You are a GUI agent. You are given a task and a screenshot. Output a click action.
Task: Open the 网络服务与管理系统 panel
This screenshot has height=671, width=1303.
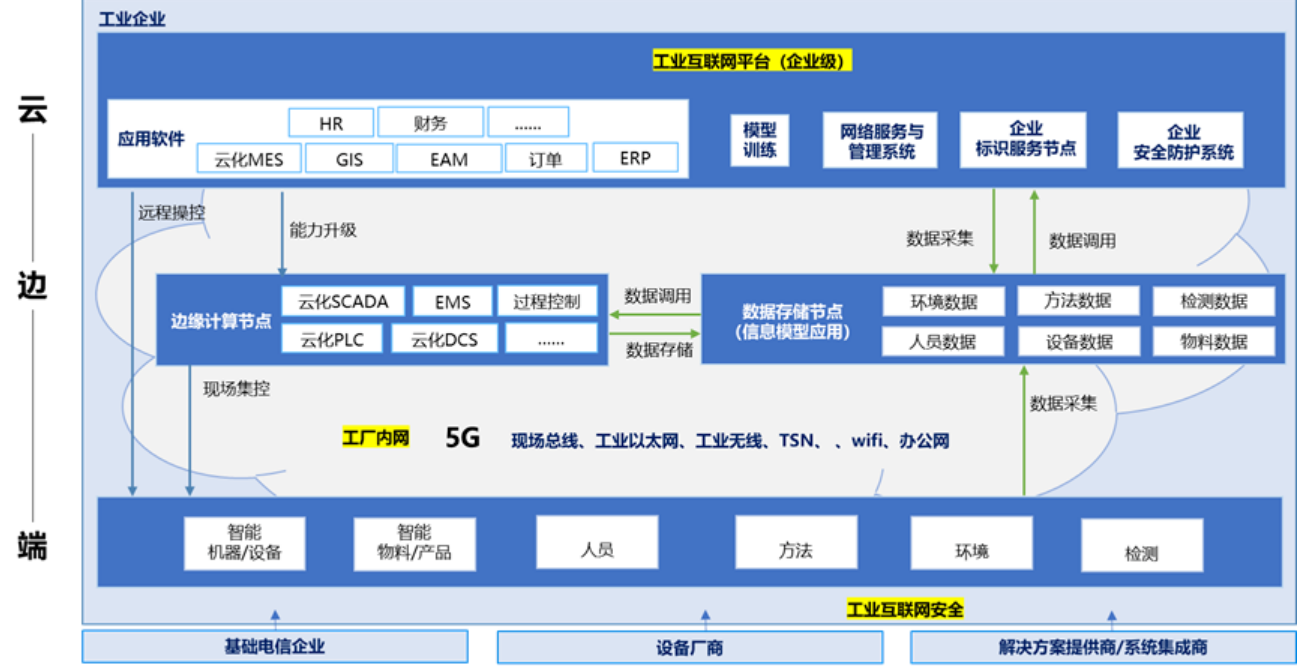(x=879, y=139)
